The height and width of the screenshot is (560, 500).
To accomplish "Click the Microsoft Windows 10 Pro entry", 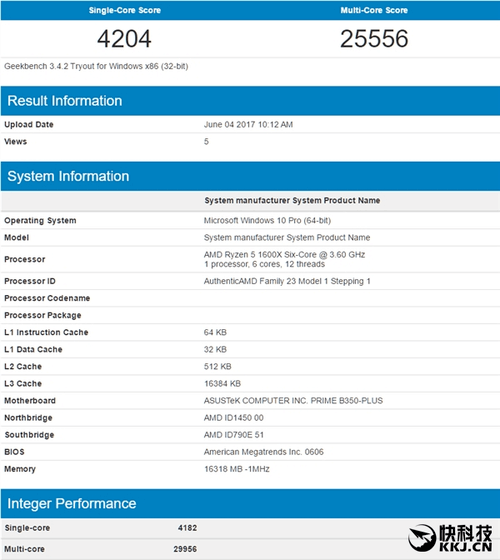I will (267, 220).
